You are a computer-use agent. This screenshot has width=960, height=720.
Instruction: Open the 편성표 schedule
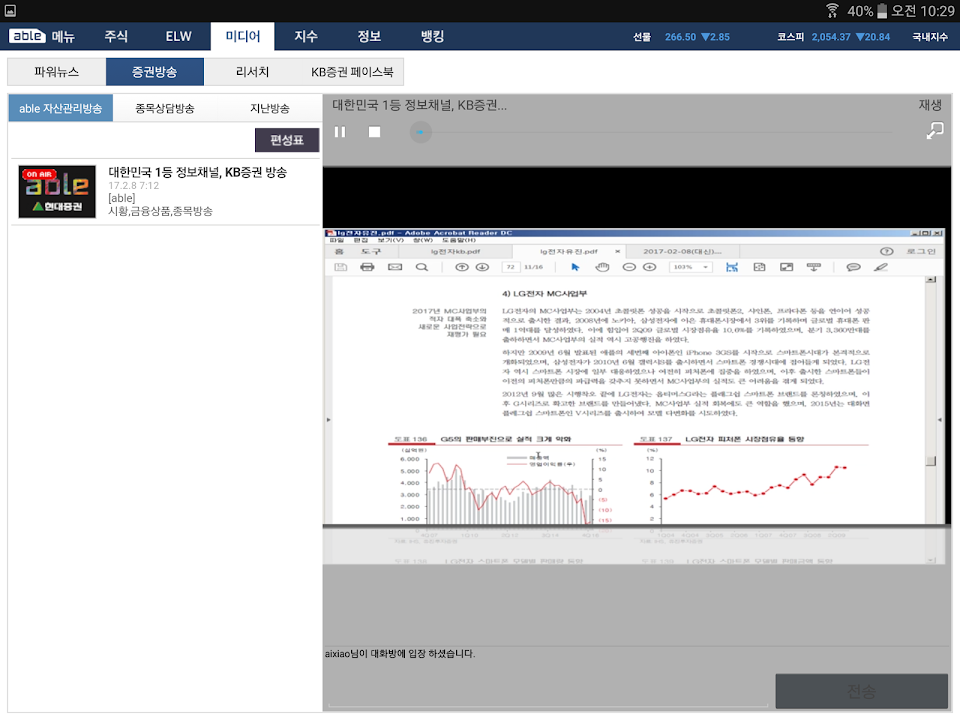coord(287,139)
